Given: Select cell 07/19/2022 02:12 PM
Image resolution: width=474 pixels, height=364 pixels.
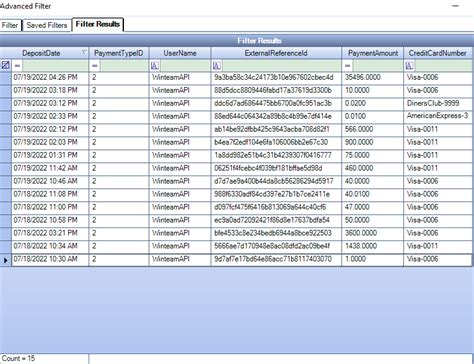Looking at the screenshot, I should pyautogui.click(x=50, y=130).
